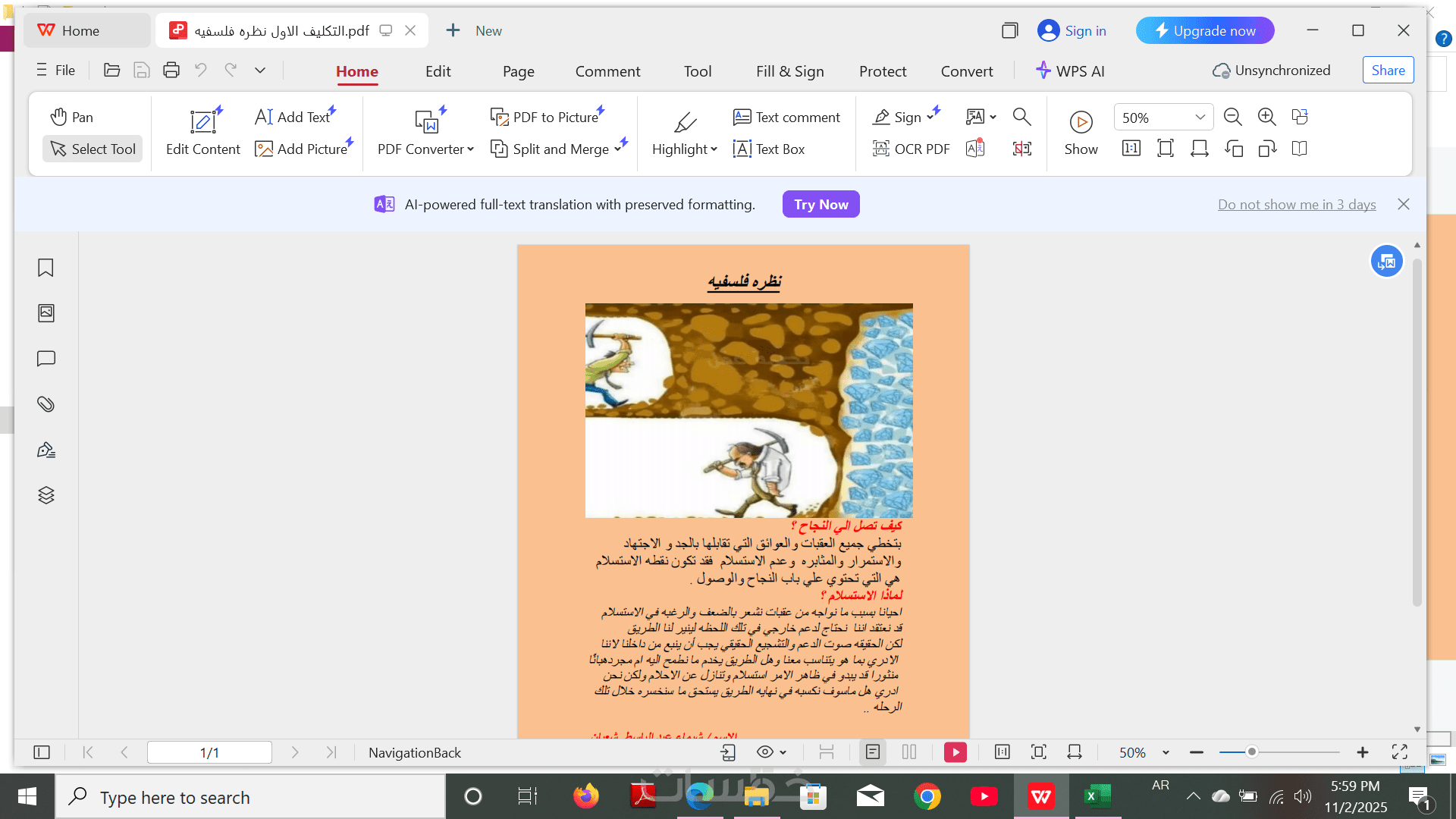Click the Try Now button
1456x819 pixels.
[x=821, y=204]
